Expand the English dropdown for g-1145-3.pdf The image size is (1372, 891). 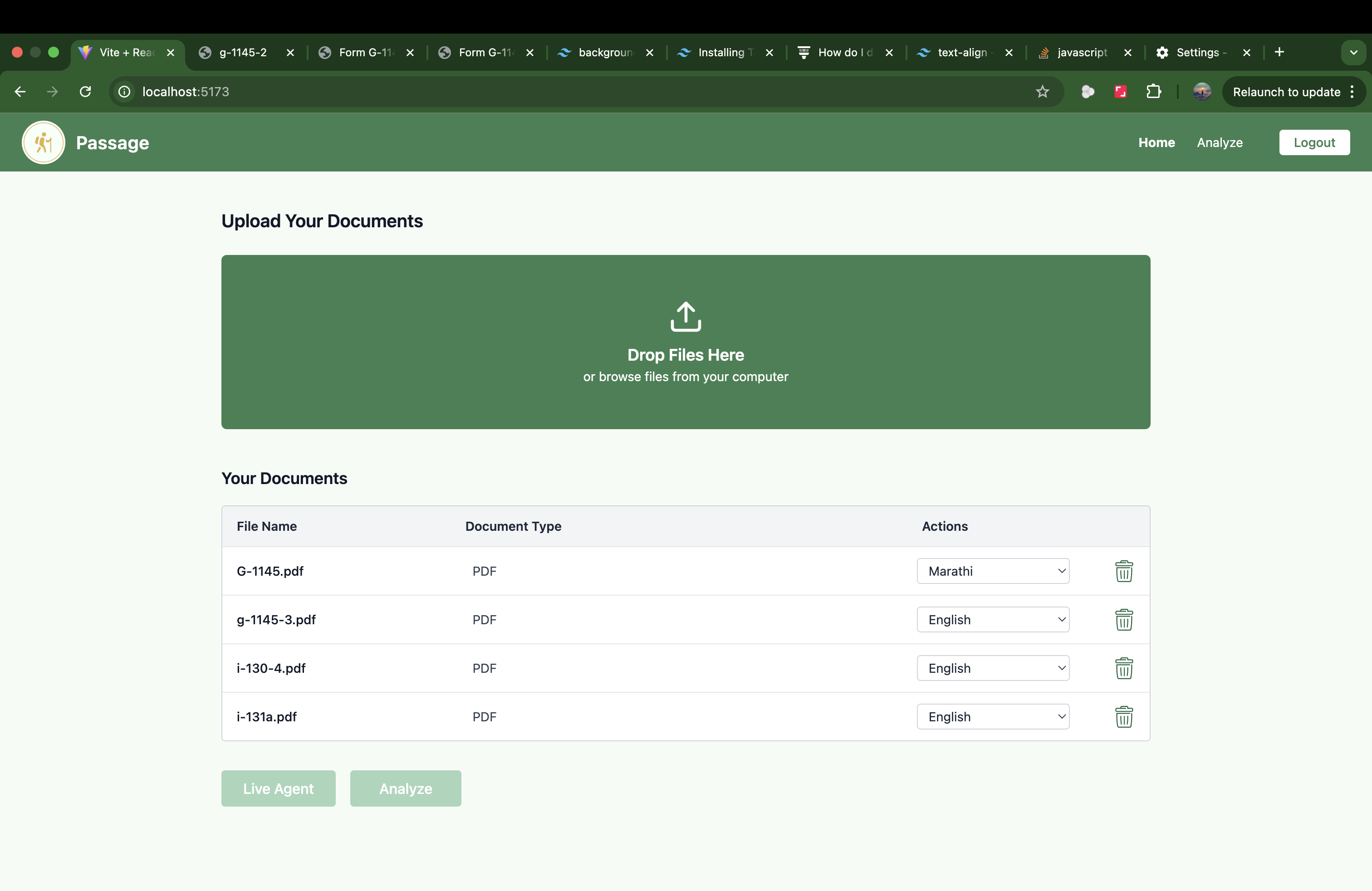[x=993, y=620]
